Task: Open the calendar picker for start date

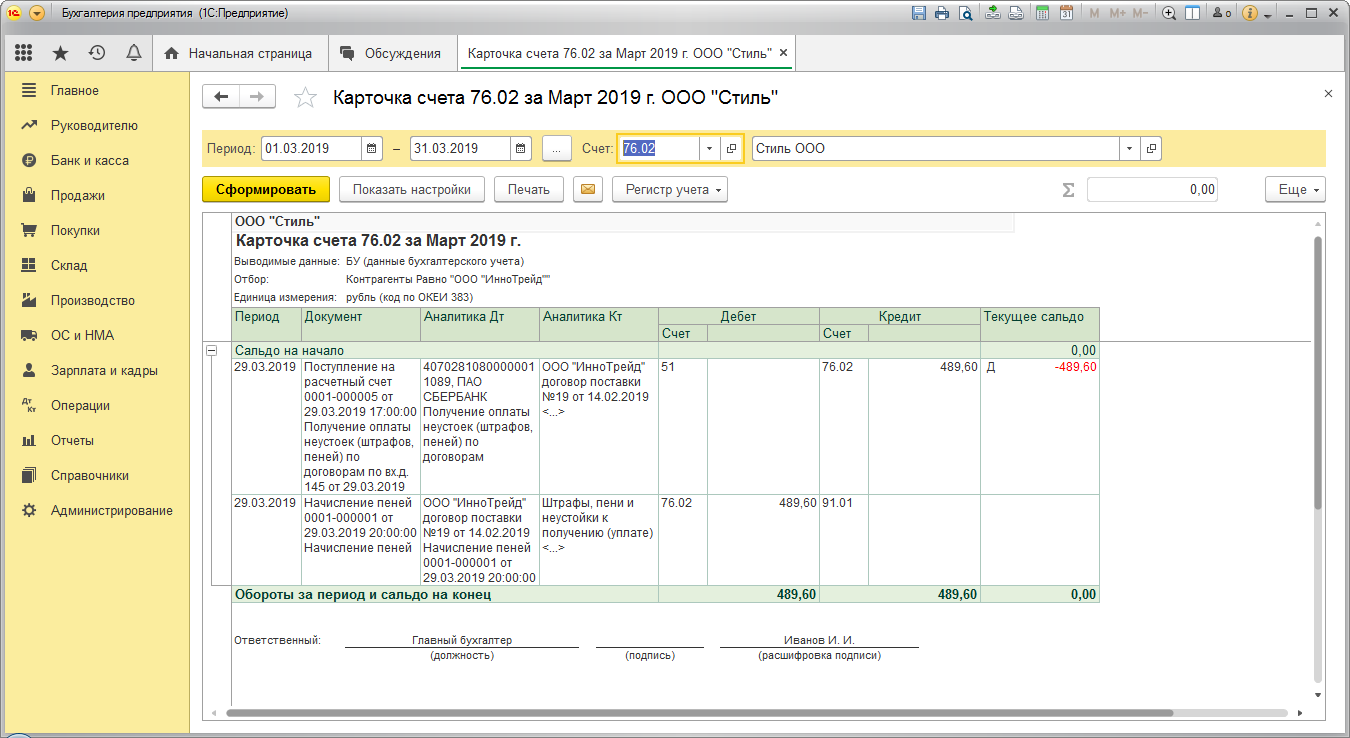Action: (x=372, y=148)
